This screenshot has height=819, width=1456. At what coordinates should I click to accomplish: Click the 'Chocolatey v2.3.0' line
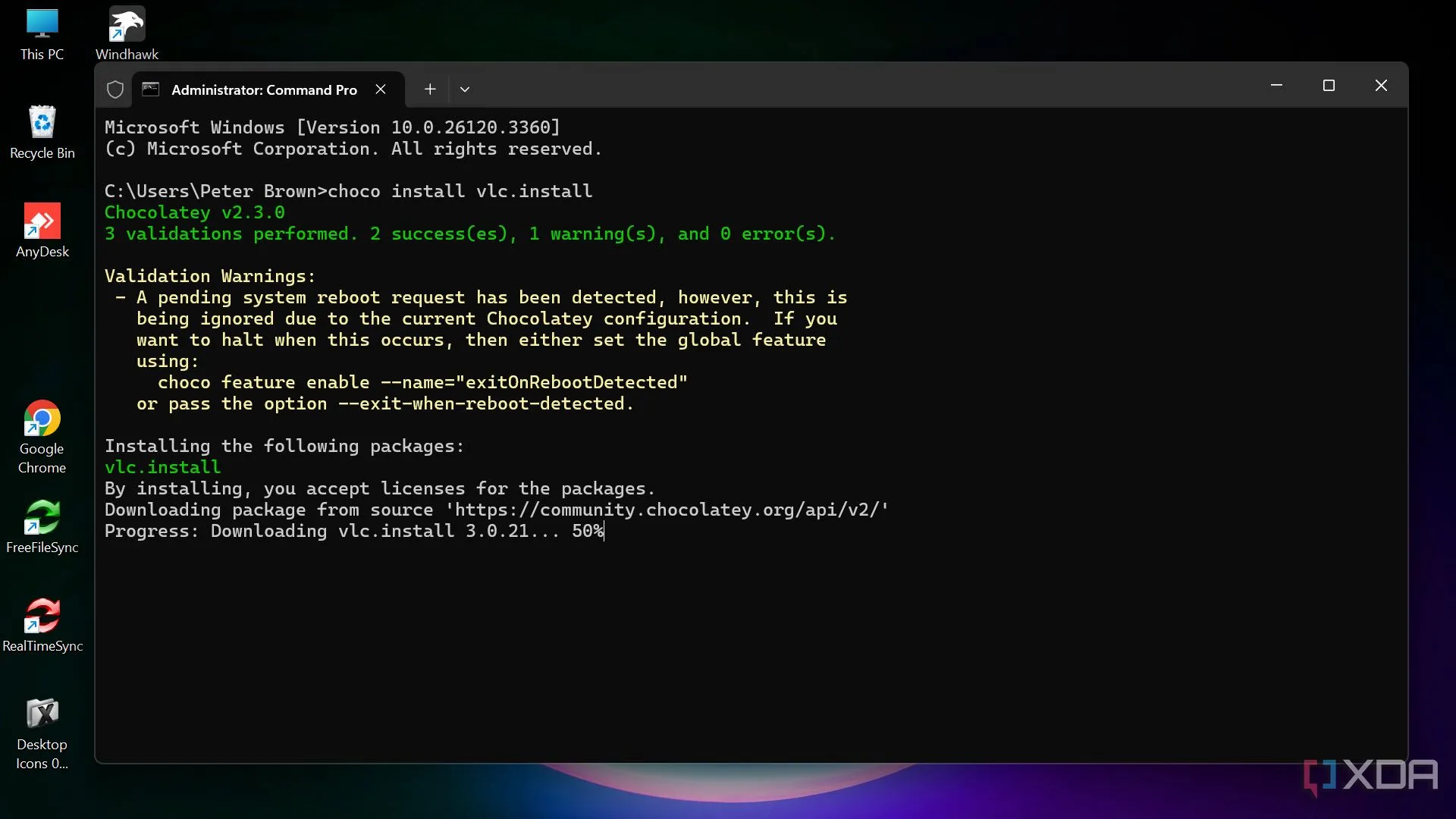point(195,212)
